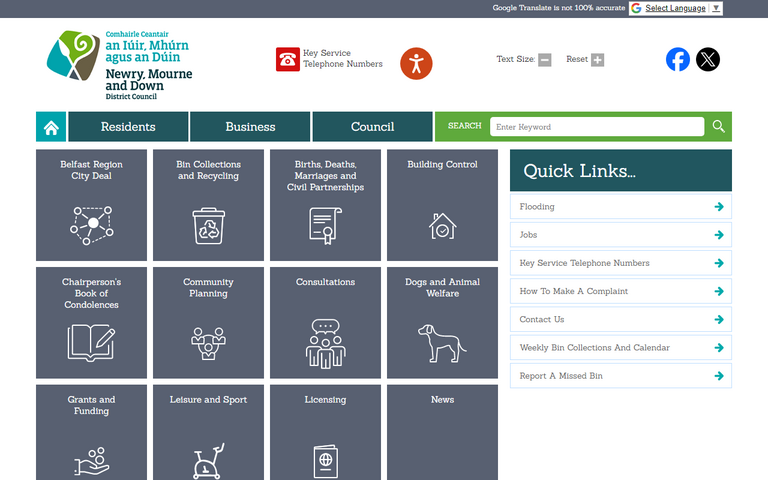Open Report A Missed Bin link
The width and height of the screenshot is (768, 480).
pos(620,376)
